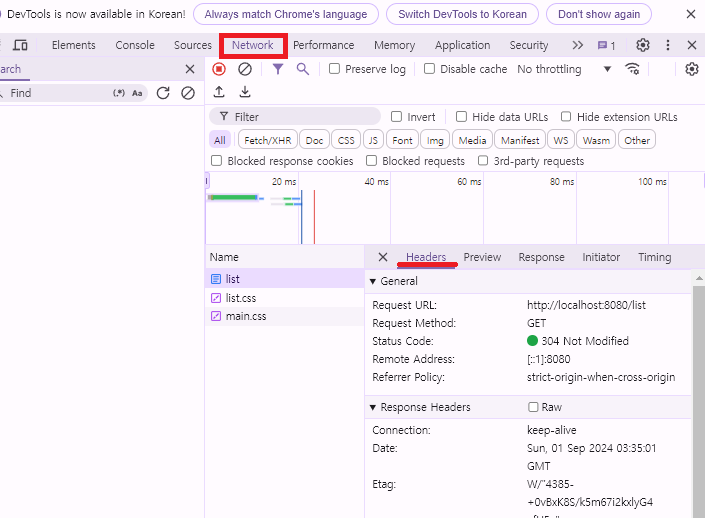
Task: Enable Disable cache checkbox
Action: tap(429, 69)
